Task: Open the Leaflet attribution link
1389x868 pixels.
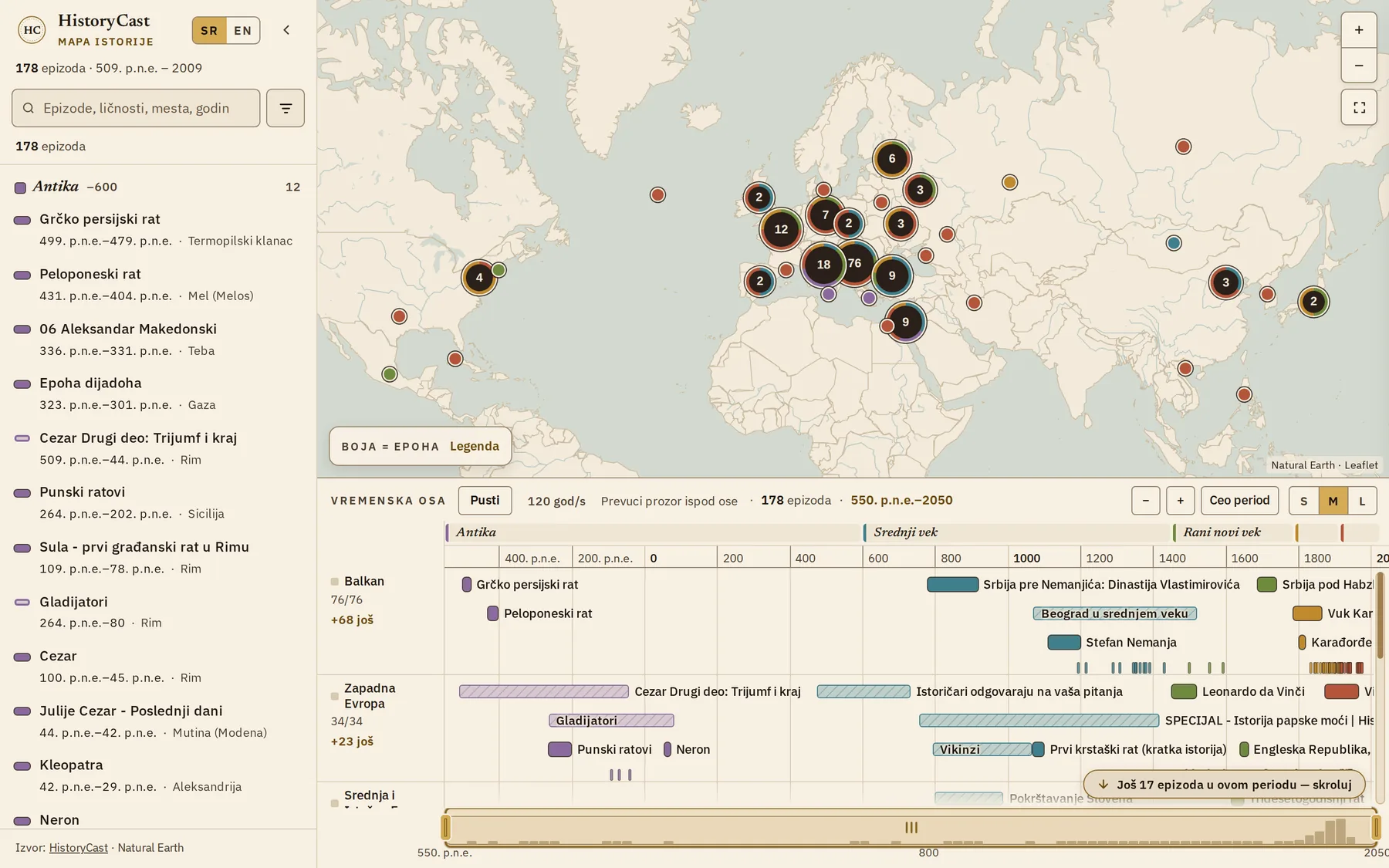Action: tap(1361, 465)
